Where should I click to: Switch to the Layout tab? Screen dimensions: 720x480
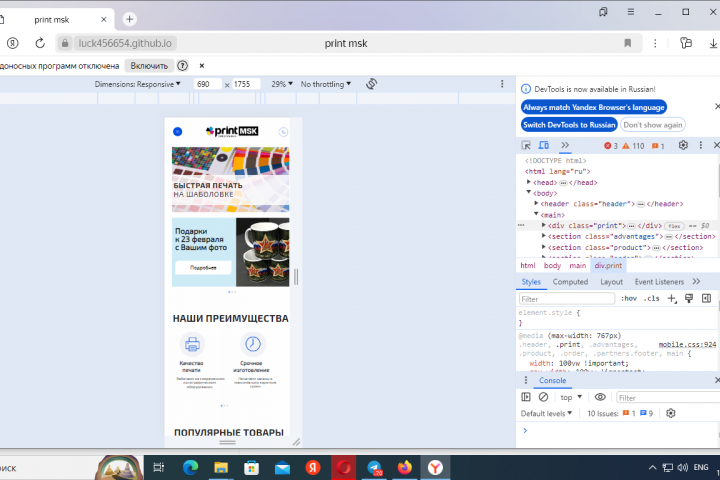(612, 282)
